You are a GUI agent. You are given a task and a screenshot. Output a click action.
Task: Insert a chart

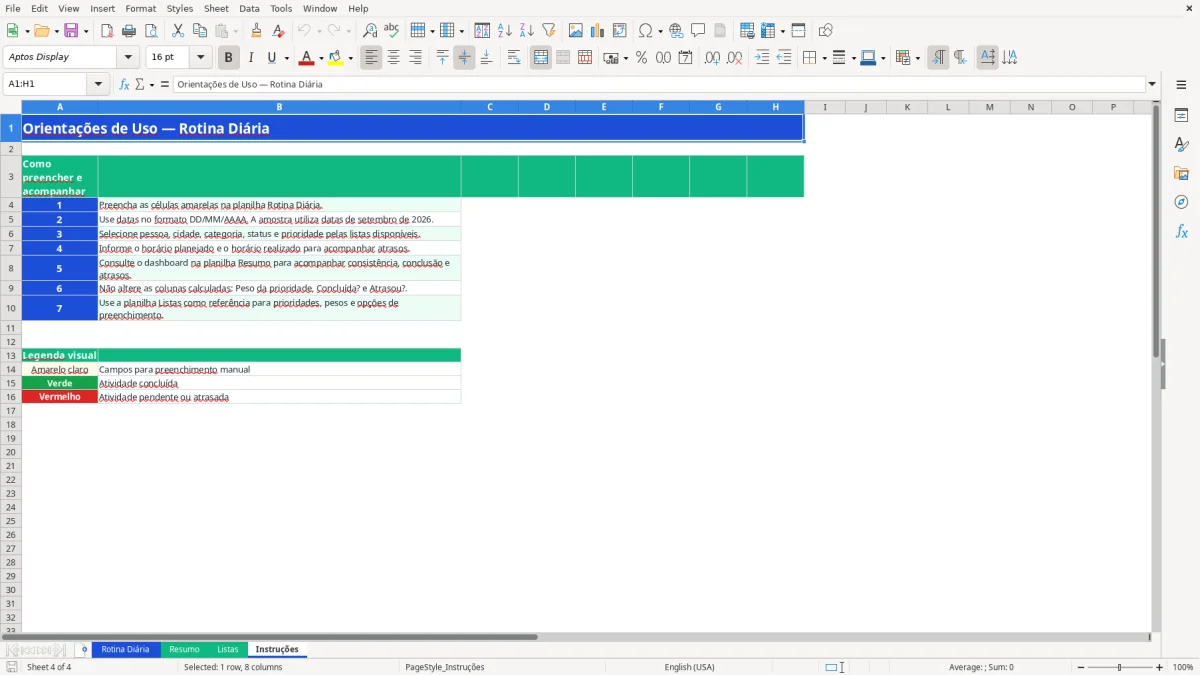pyautogui.click(x=598, y=31)
